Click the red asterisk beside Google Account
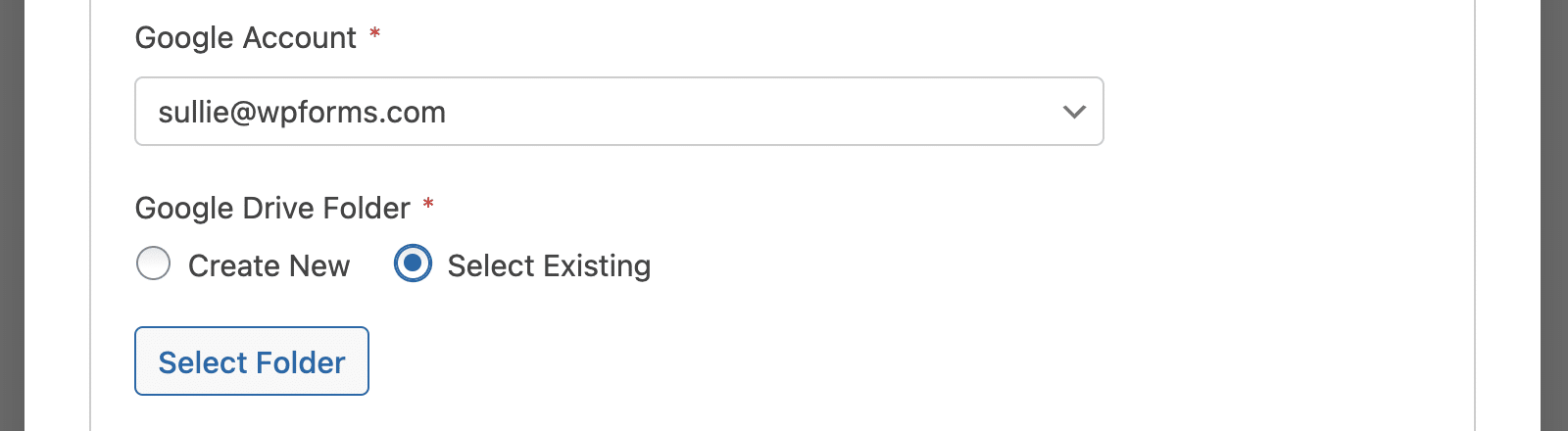This screenshot has height=431, width=1568. [x=374, y=34]
